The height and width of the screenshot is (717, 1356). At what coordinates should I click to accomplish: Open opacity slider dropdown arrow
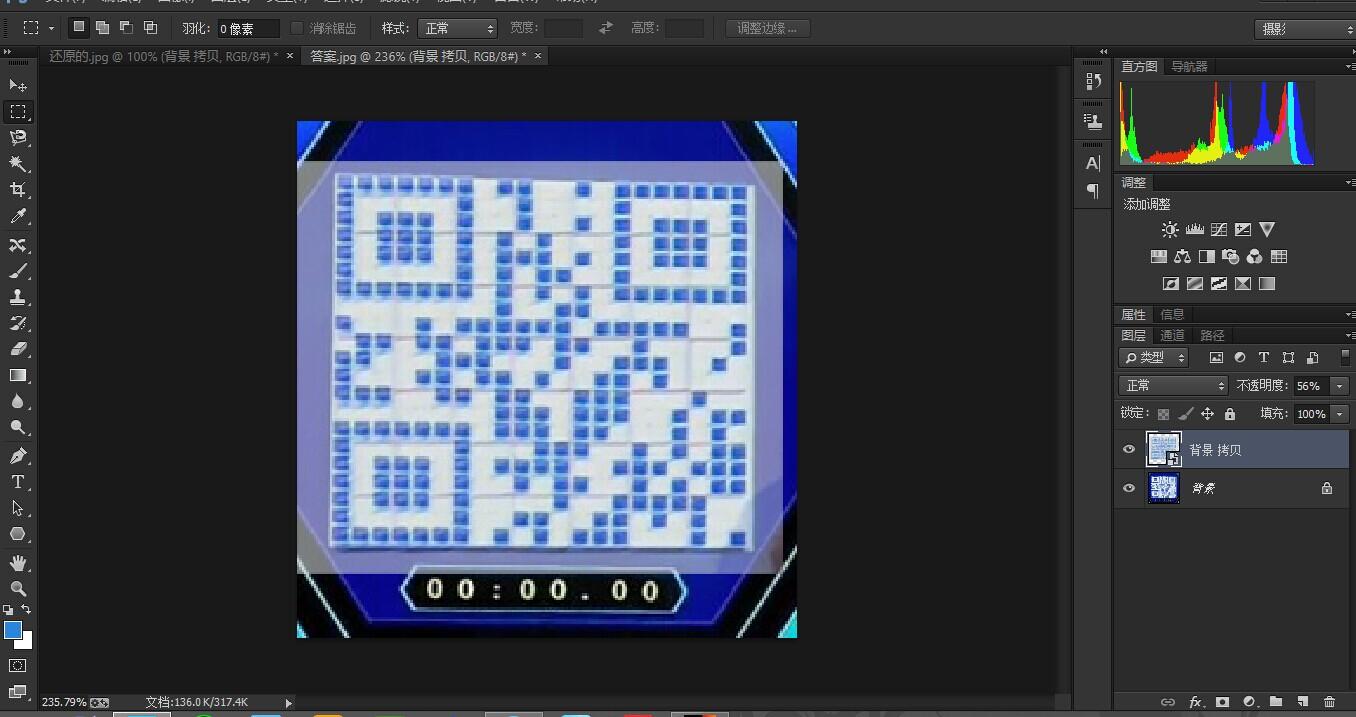[x=1340, y=386]
